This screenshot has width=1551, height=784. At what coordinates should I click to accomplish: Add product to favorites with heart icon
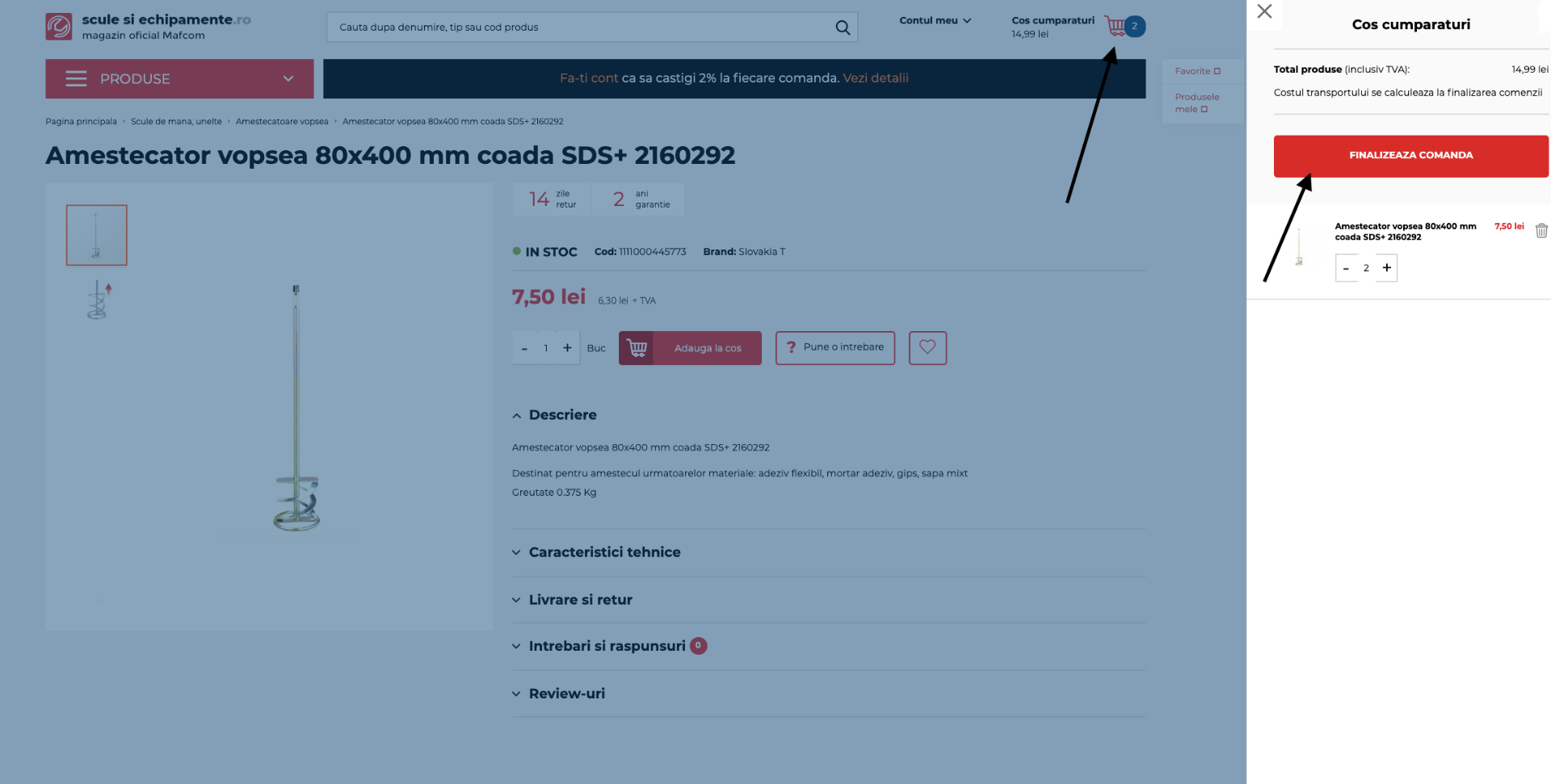(927, 348)
